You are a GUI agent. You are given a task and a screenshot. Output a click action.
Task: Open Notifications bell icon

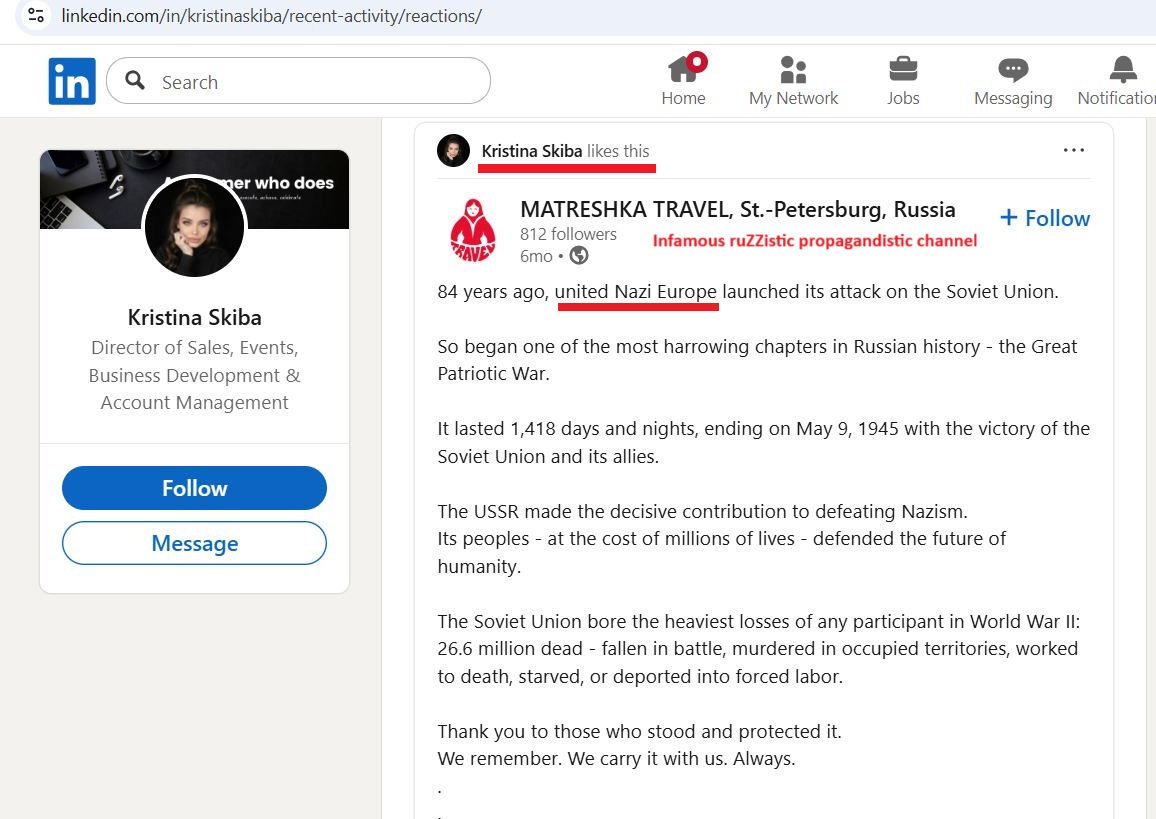click(x=1123, y=70)
